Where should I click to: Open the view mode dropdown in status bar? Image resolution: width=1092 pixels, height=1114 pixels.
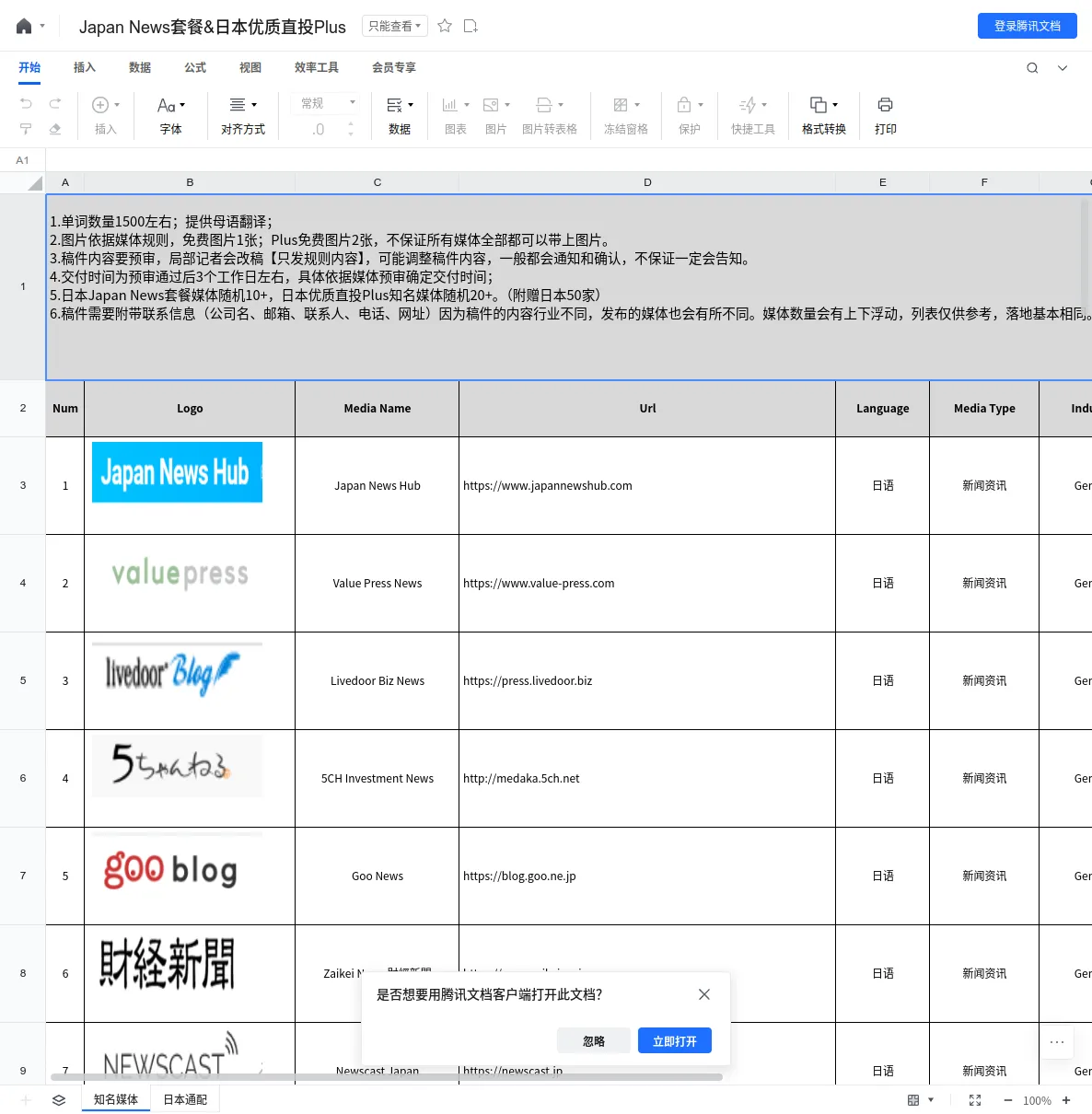click(921, 1100)
